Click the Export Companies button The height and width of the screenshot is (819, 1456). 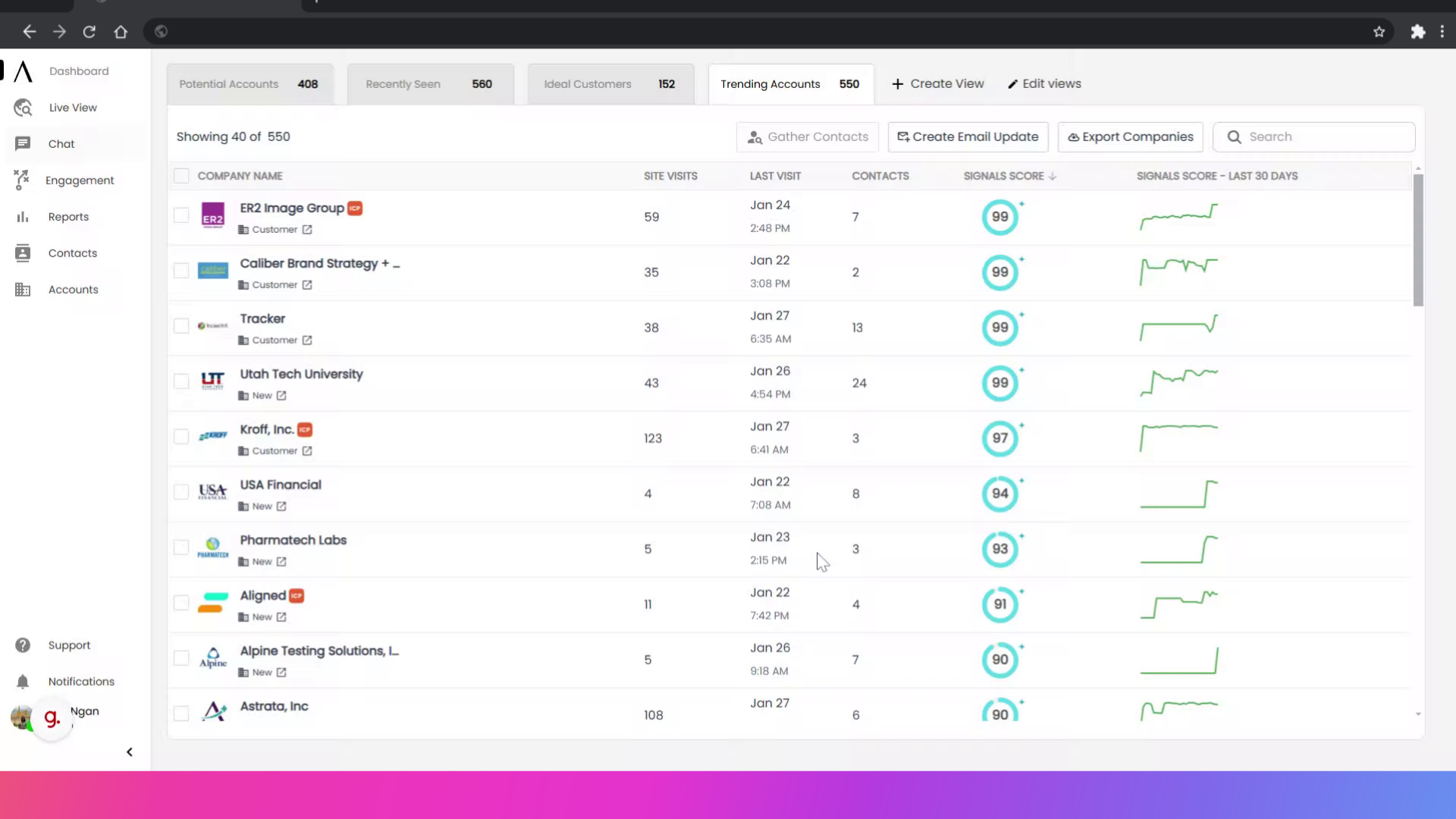pyautogui.click(x=1129, y=136)
